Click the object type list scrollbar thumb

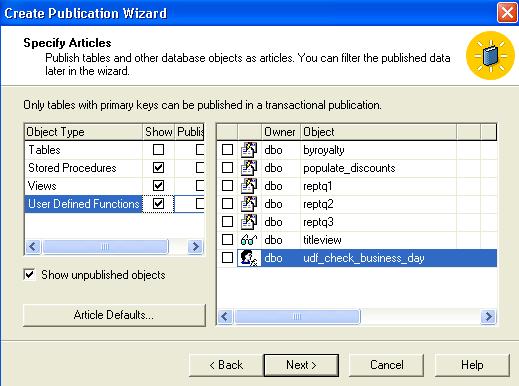pos(105,247)
